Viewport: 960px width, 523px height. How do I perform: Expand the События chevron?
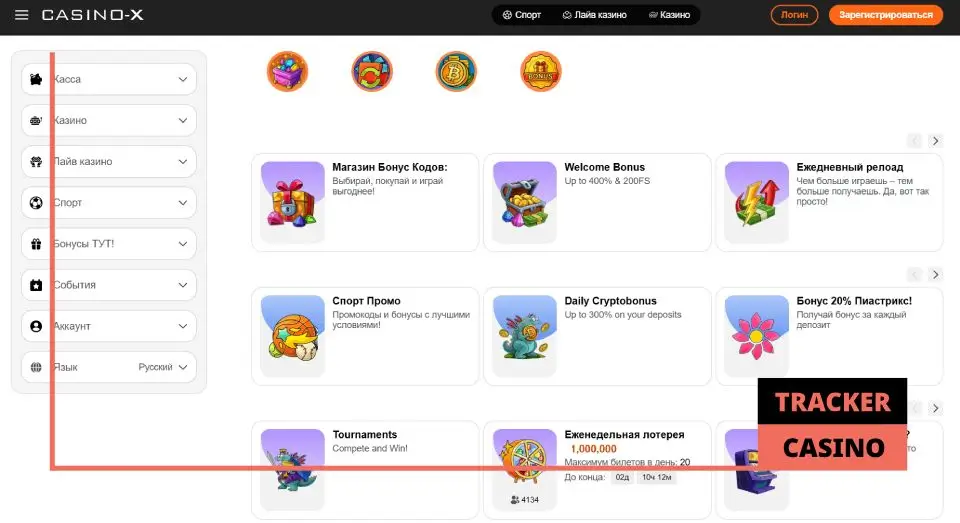(182, 285)
